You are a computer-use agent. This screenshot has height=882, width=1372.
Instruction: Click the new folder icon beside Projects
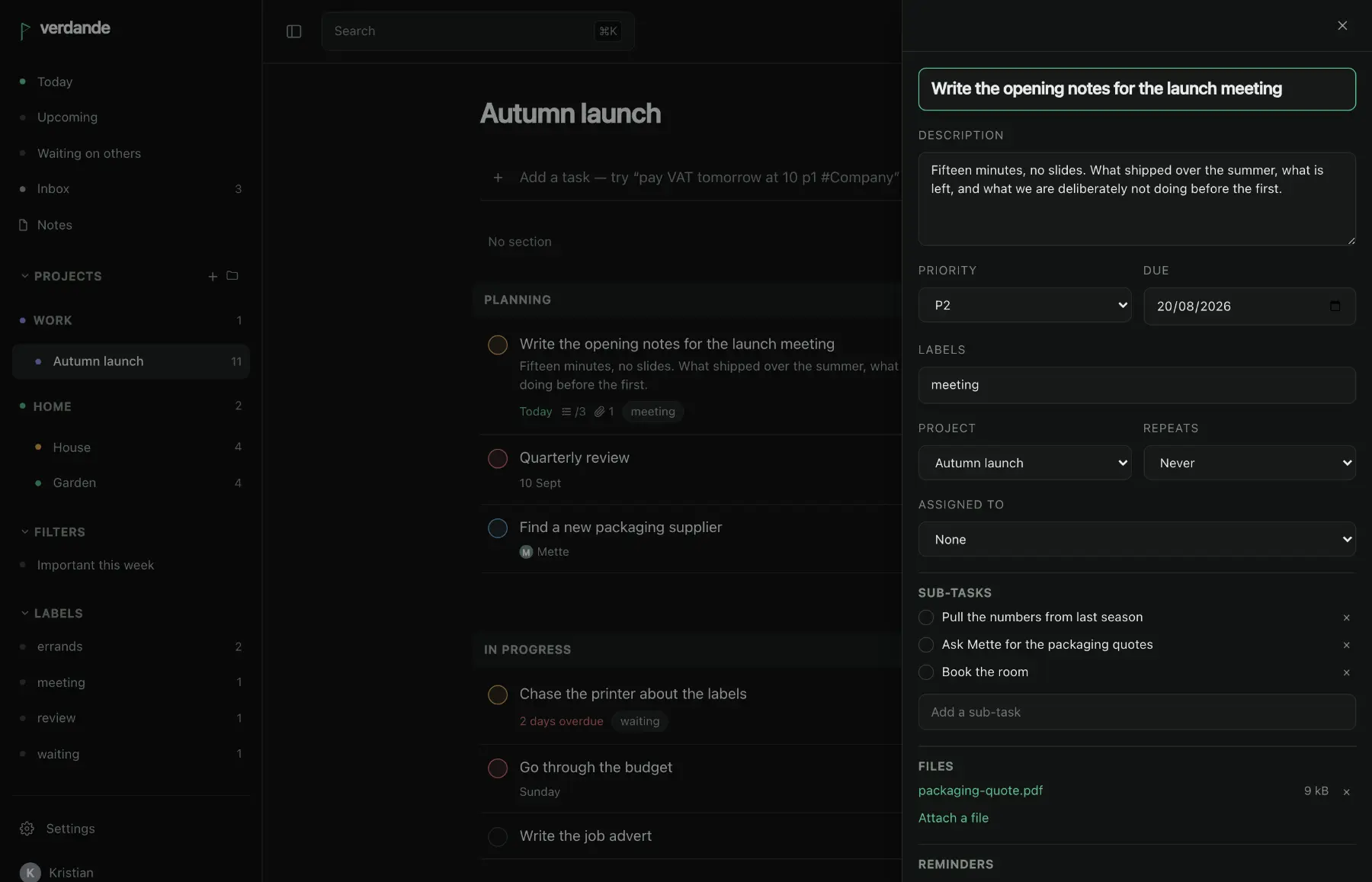[x=232, y=275]
